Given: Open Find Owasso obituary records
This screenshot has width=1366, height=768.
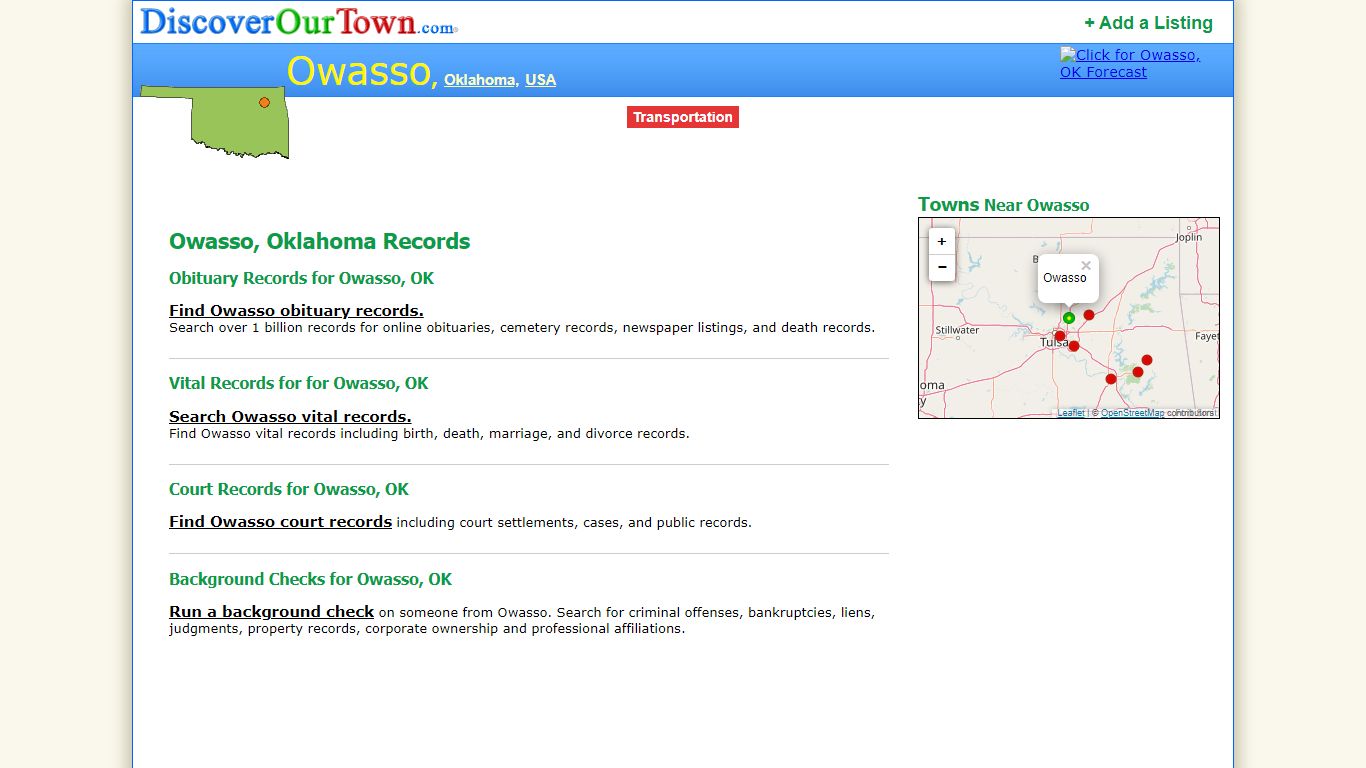Looking at the screenshot, I should (296, 310).
